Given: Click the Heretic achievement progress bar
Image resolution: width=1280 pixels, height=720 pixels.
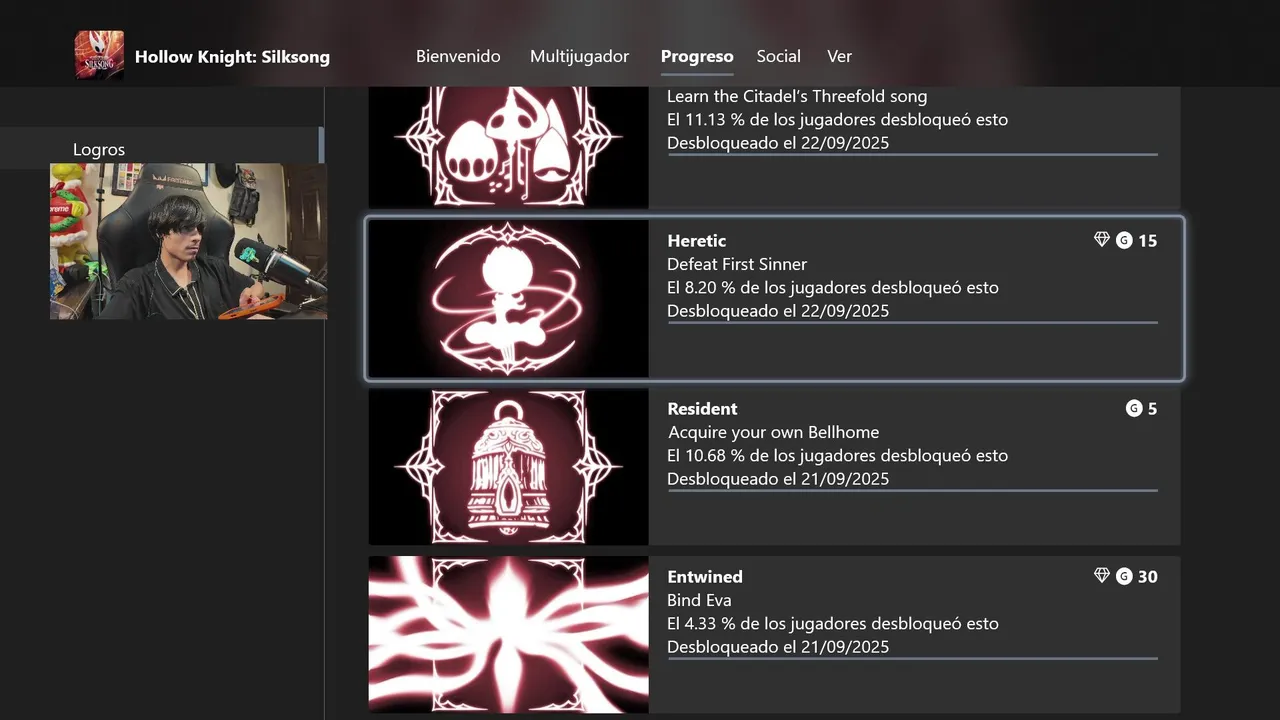Looking at the screenshot, I should click(x=912, y=322).
